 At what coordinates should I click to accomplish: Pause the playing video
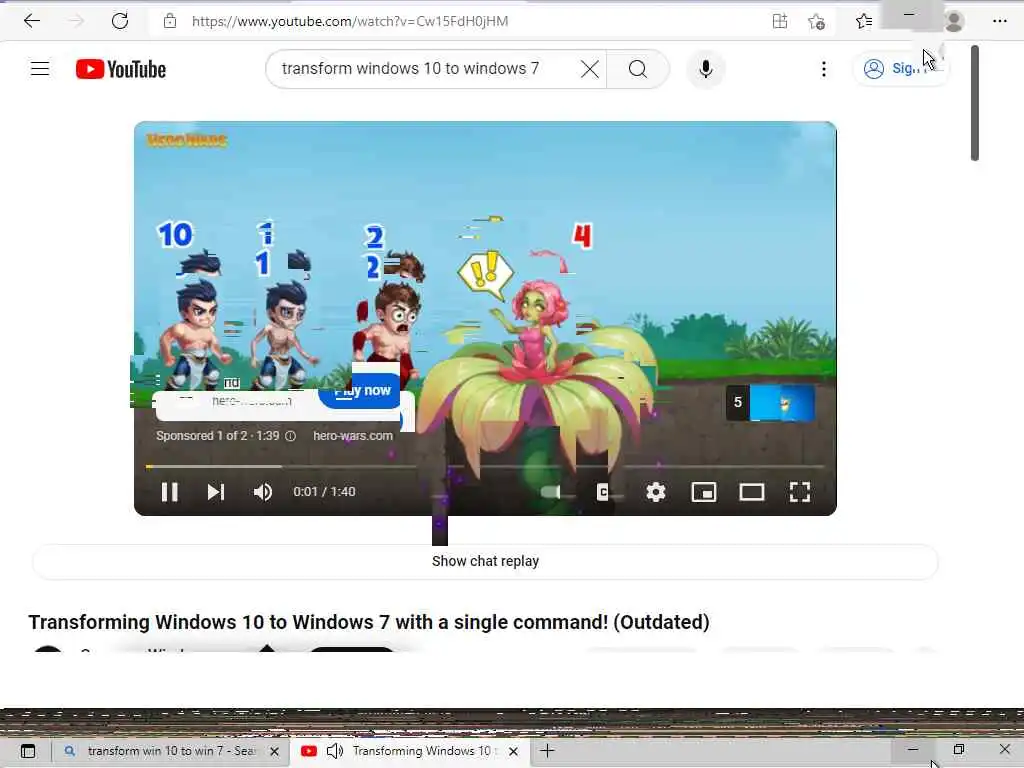coord(170,492)
